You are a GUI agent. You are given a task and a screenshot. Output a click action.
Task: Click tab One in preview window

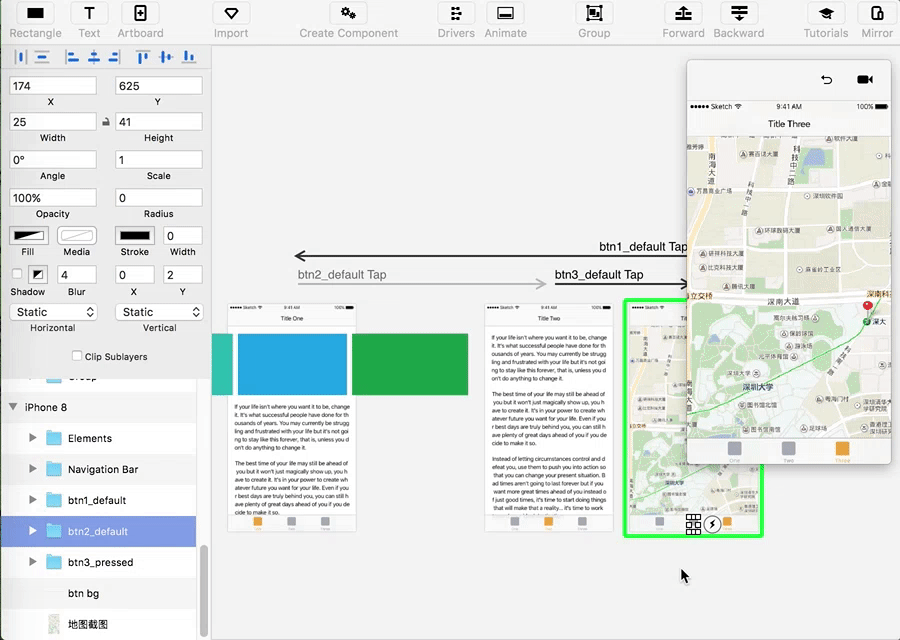point(734,451)
